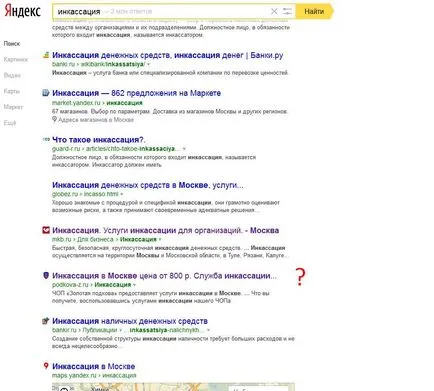Expand dropdown arrow next to bankir.ru URL

pos(208,330)
